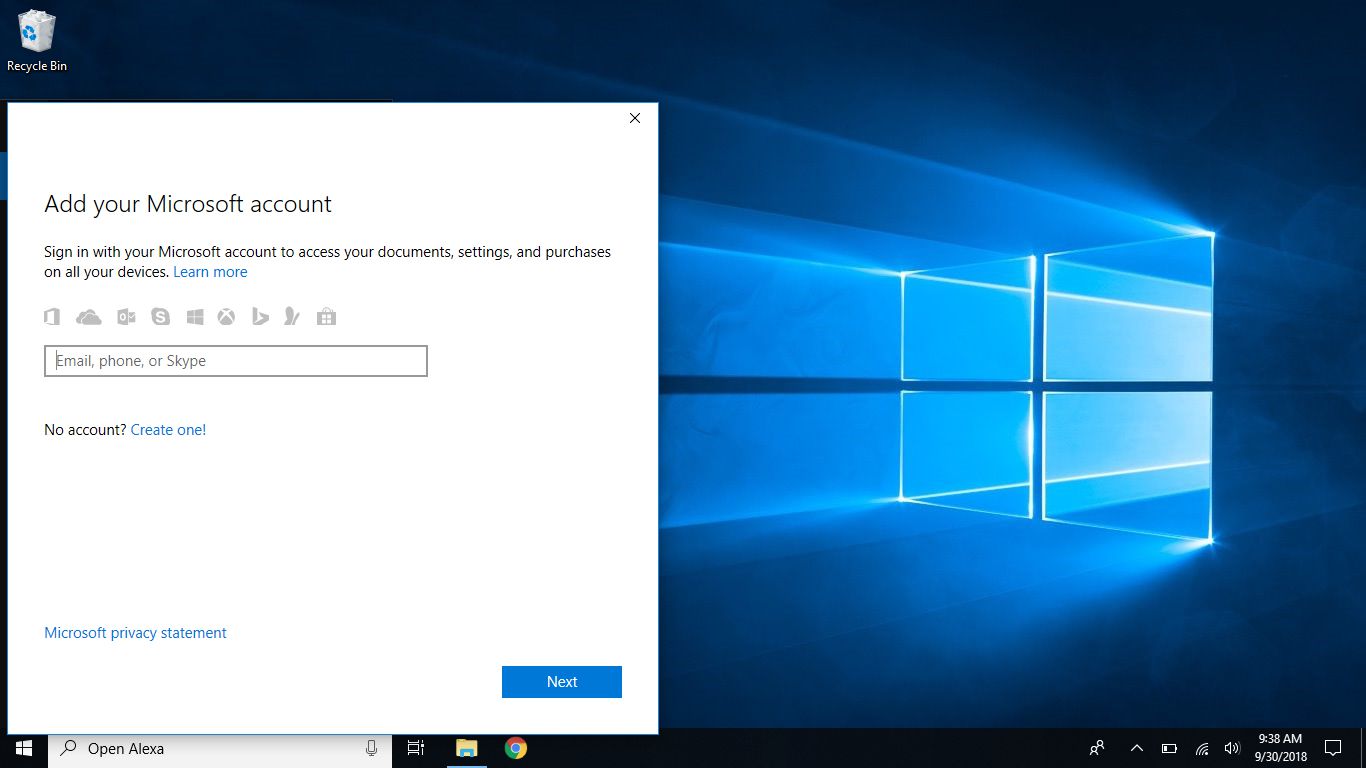Select the Recycle Bin desktop icon

[37, 42]
